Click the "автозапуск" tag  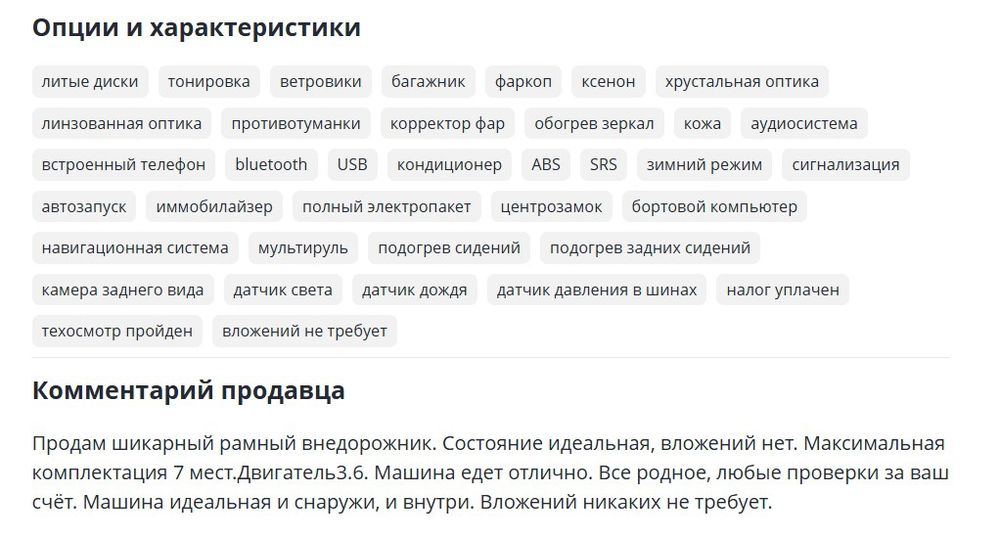84,207
